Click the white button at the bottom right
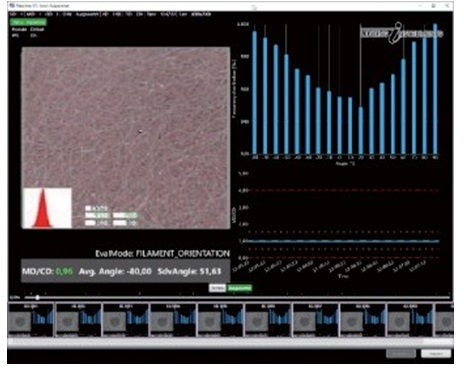Image resolution: width=464 pixels, height=381 pixels. [x=436, y=354]
